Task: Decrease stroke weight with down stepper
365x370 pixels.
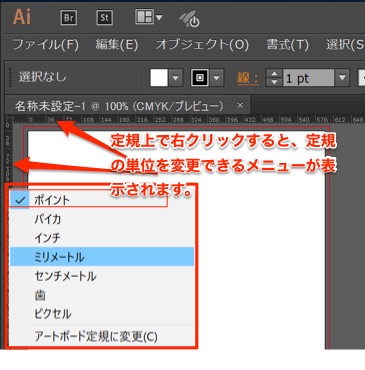Action: pos(274,82)
